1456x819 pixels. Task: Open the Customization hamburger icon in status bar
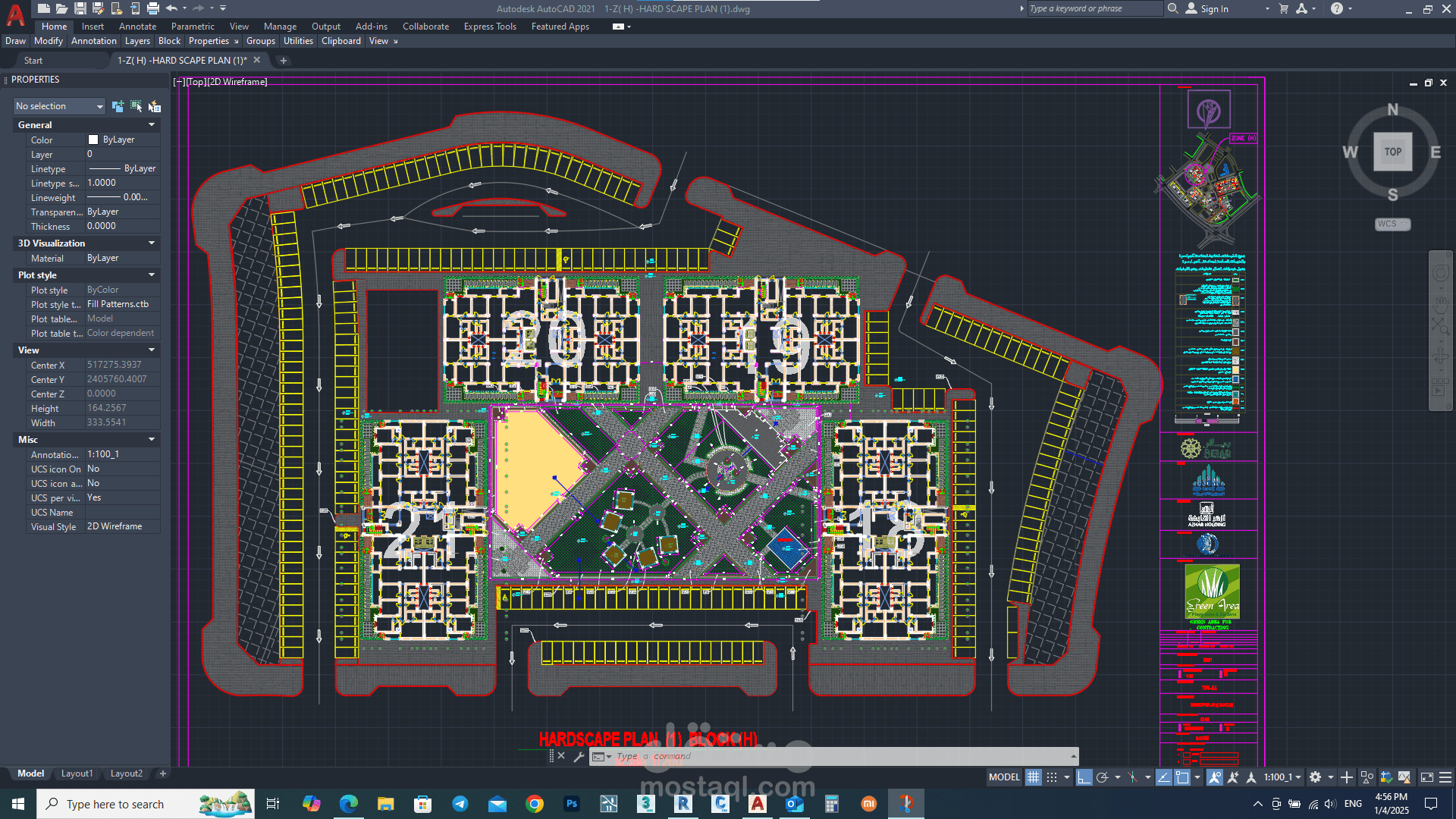tap(1445, 777)
